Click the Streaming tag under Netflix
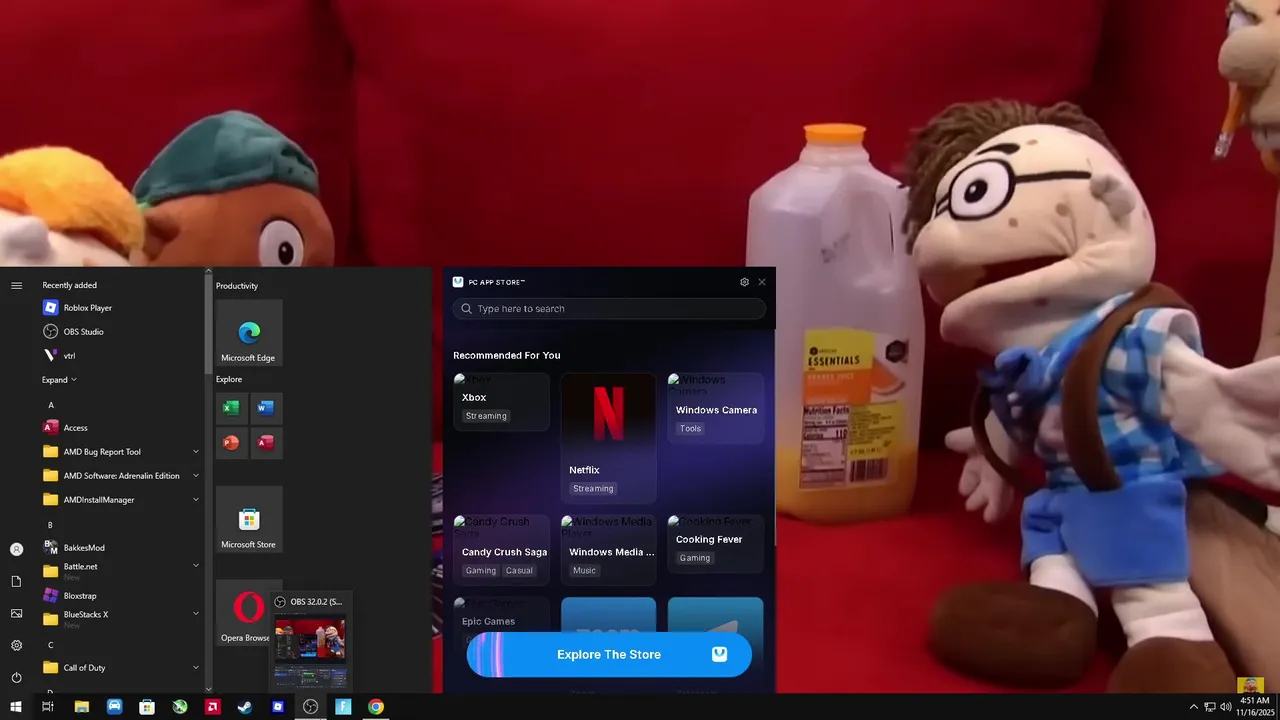1280x720 pixels. click(x=593, y=489)
